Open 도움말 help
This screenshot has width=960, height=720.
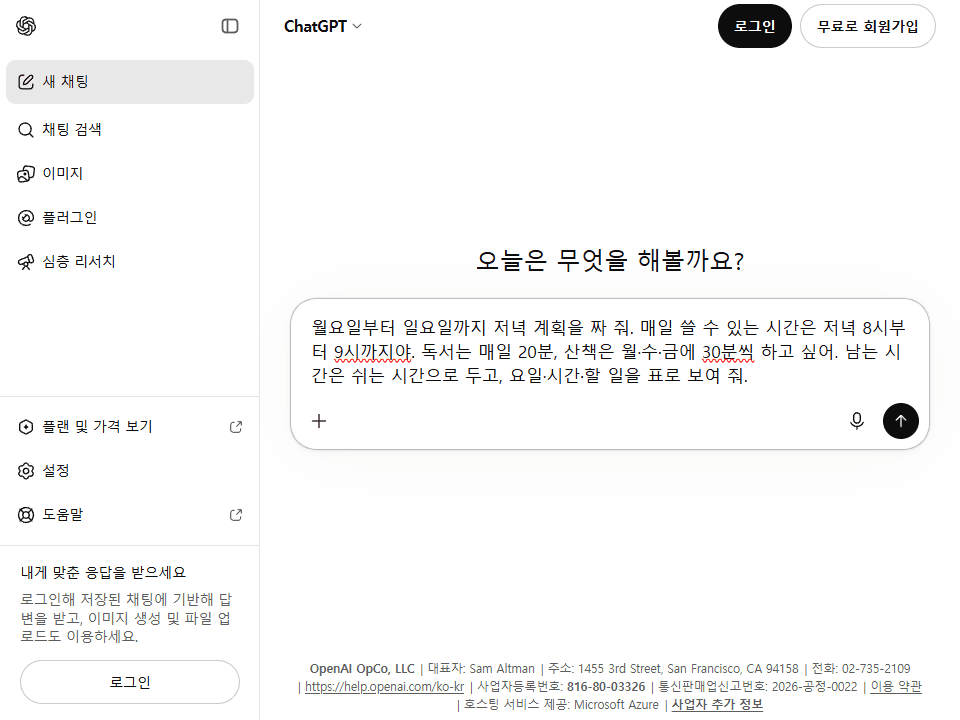pos(130,515)
